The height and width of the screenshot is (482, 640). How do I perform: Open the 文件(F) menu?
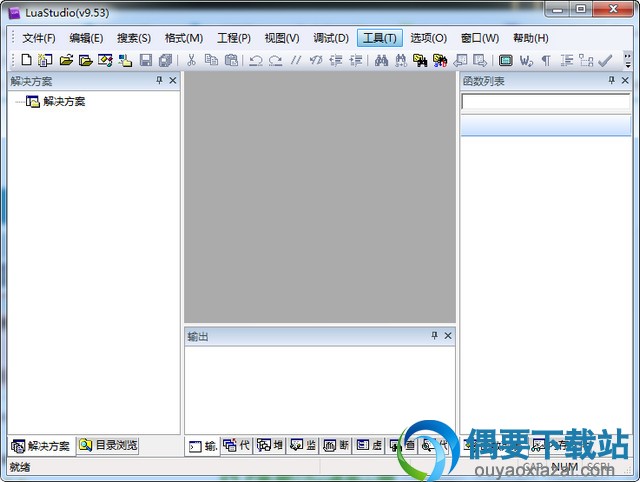coord(39,38)
